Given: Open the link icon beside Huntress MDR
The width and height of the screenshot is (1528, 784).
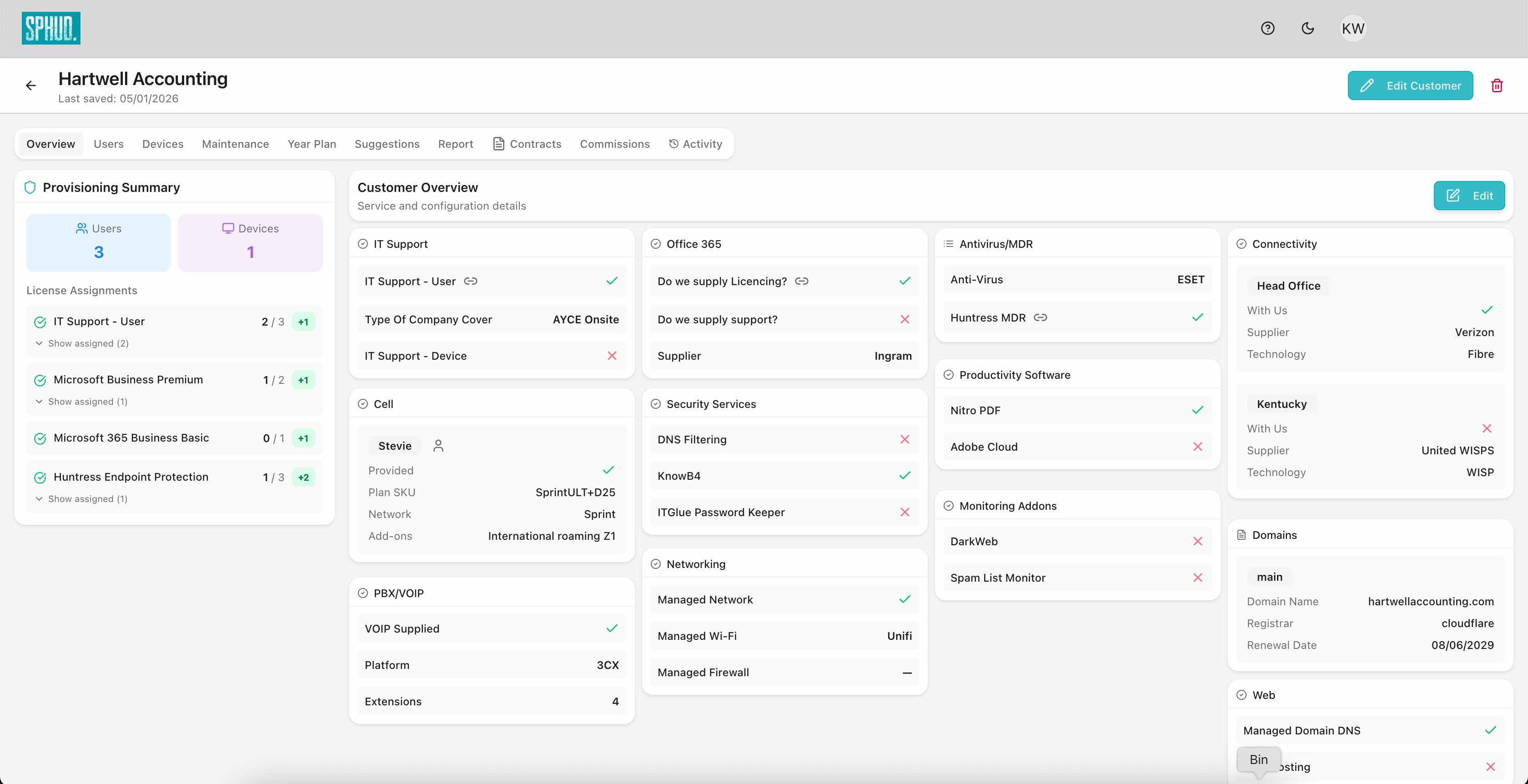Looking at the screenshot, I should point(1041,317).
